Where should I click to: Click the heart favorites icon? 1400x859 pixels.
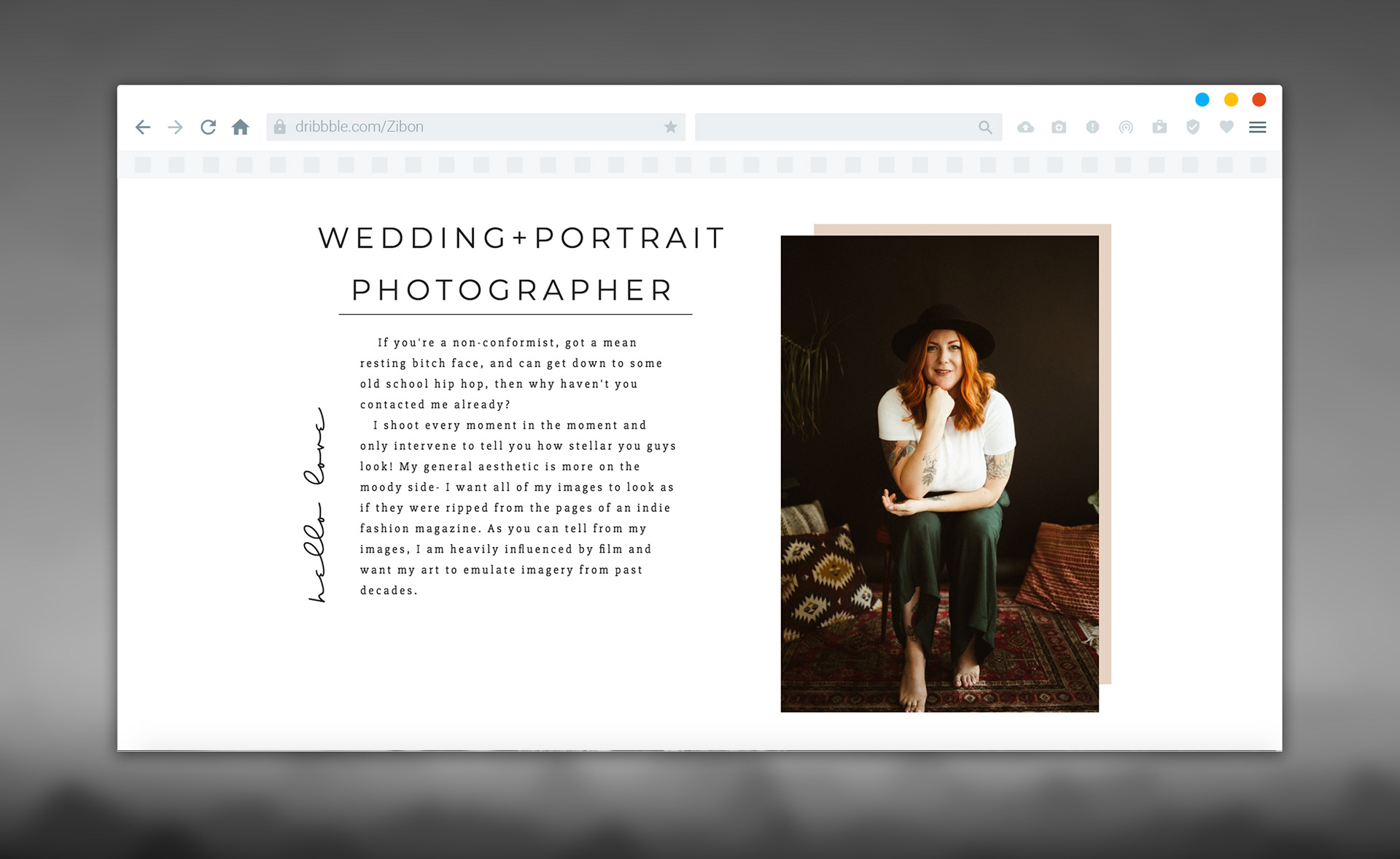coord(1226,127)
